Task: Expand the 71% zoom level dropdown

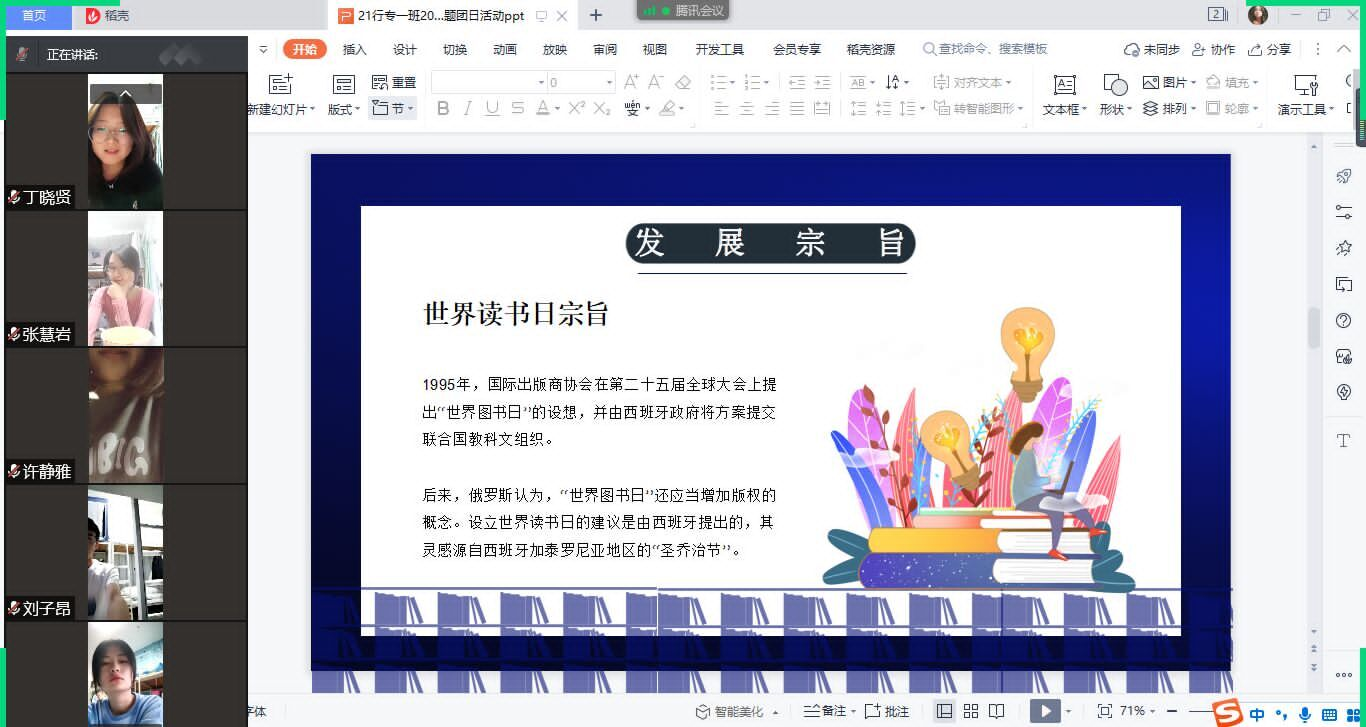Action: [x=1152, y=711]
